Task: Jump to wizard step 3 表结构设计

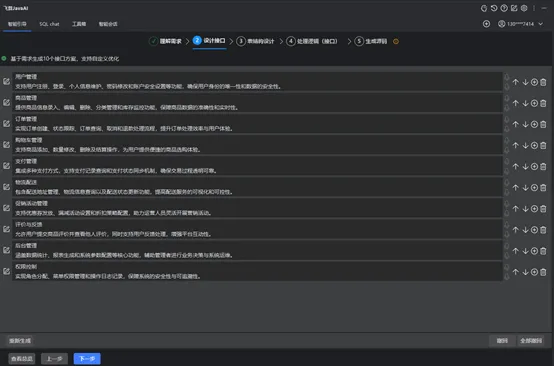Action: tap(255, 41)
